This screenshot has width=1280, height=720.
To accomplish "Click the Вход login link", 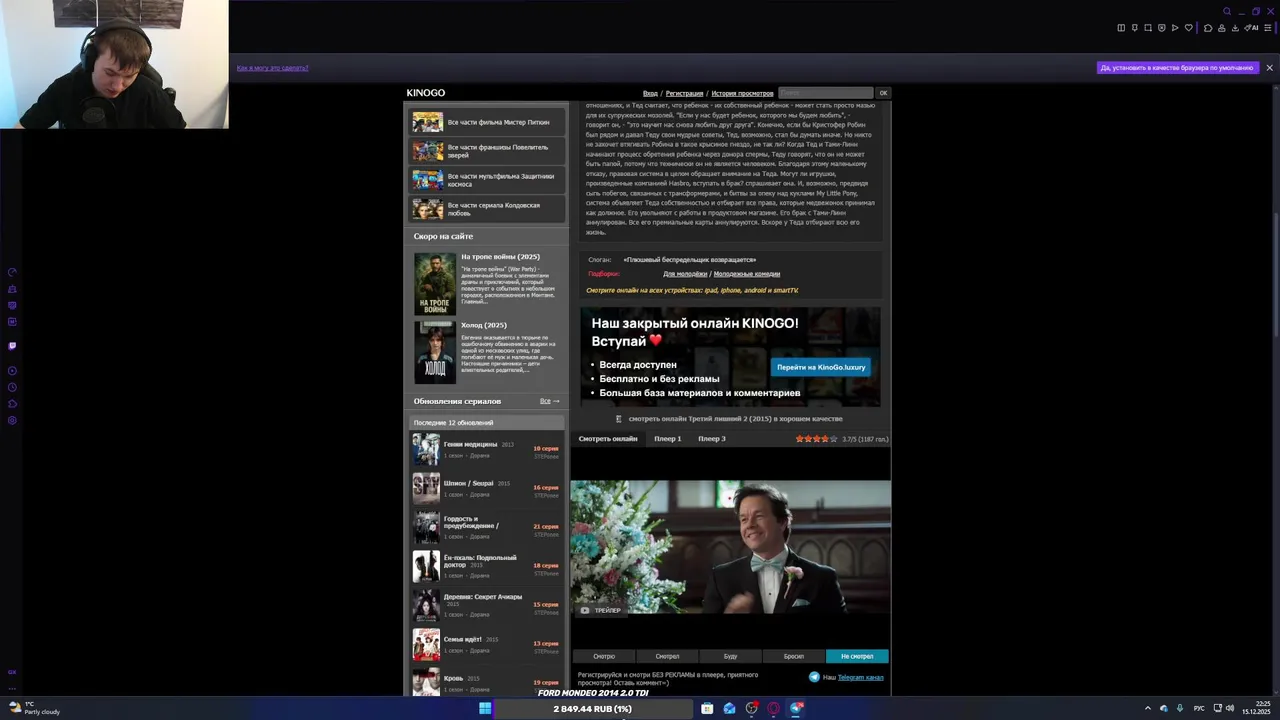I will (650, 93).
